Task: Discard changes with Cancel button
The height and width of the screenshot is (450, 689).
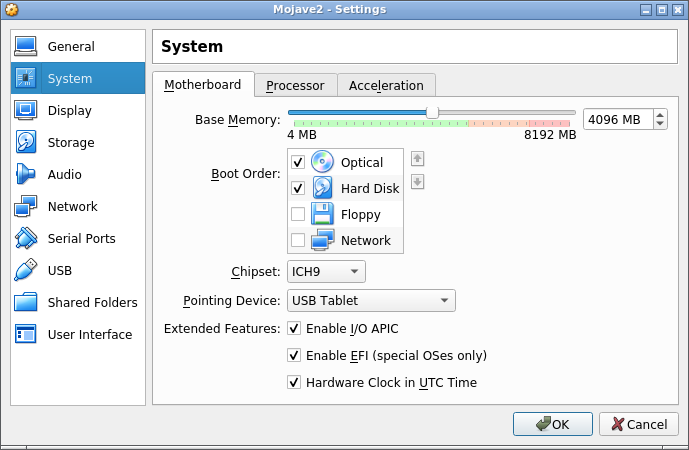Action: (x=639, y=424)
